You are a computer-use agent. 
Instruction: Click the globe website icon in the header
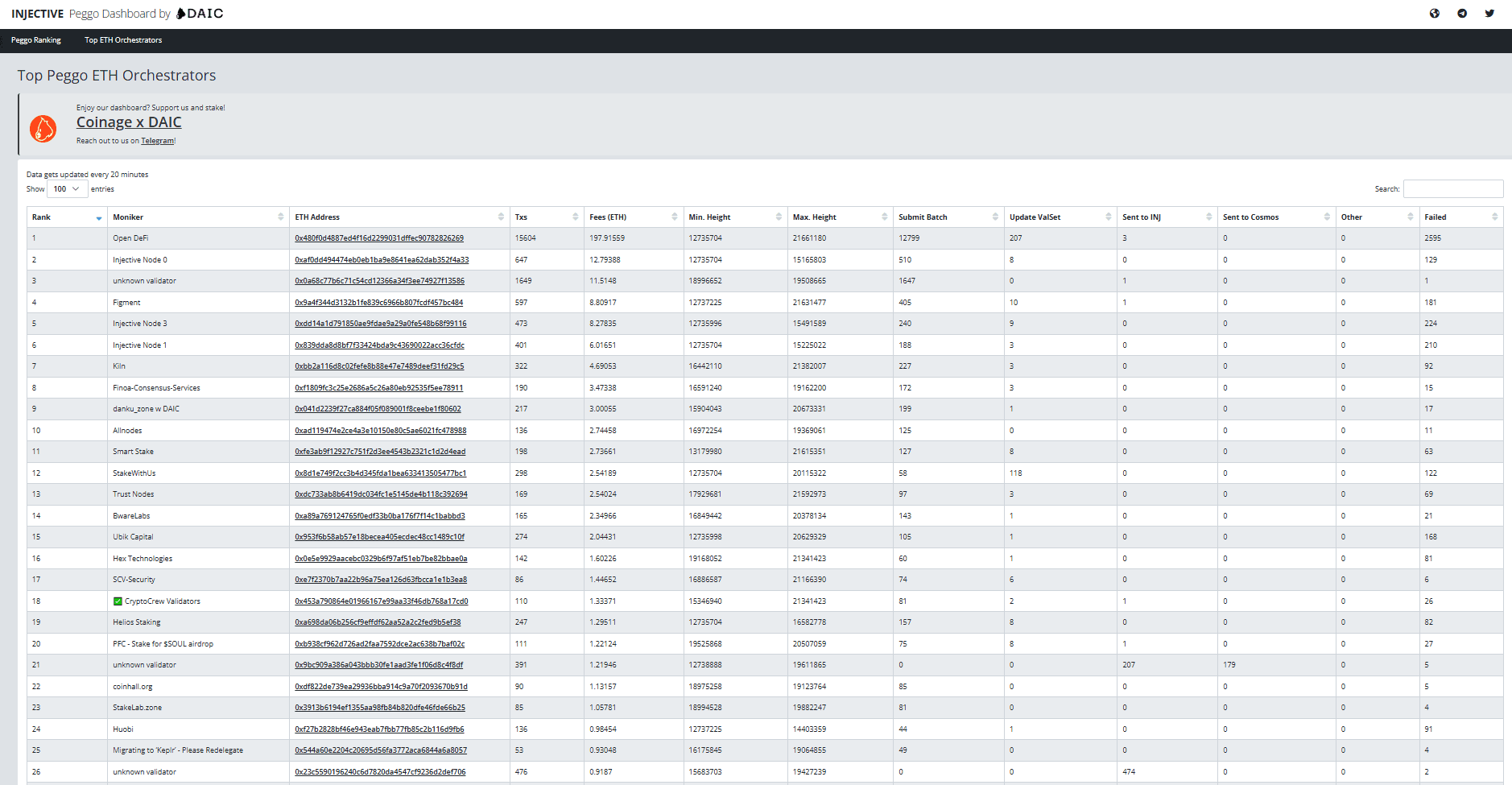tap(1435, 14)
